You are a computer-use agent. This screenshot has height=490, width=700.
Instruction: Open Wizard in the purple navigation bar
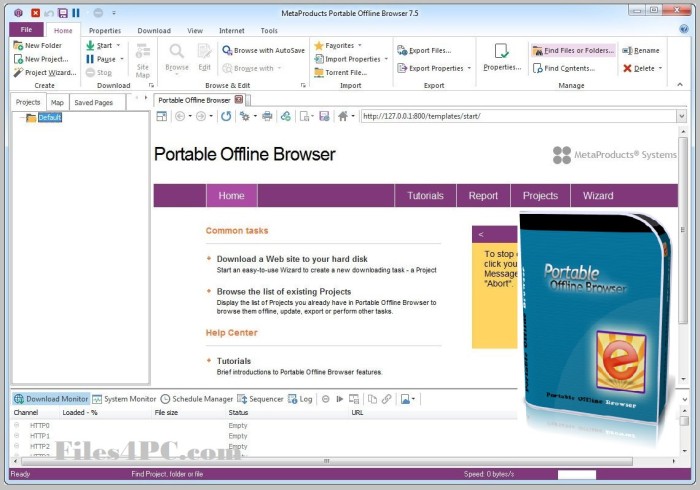click(598, 195)
